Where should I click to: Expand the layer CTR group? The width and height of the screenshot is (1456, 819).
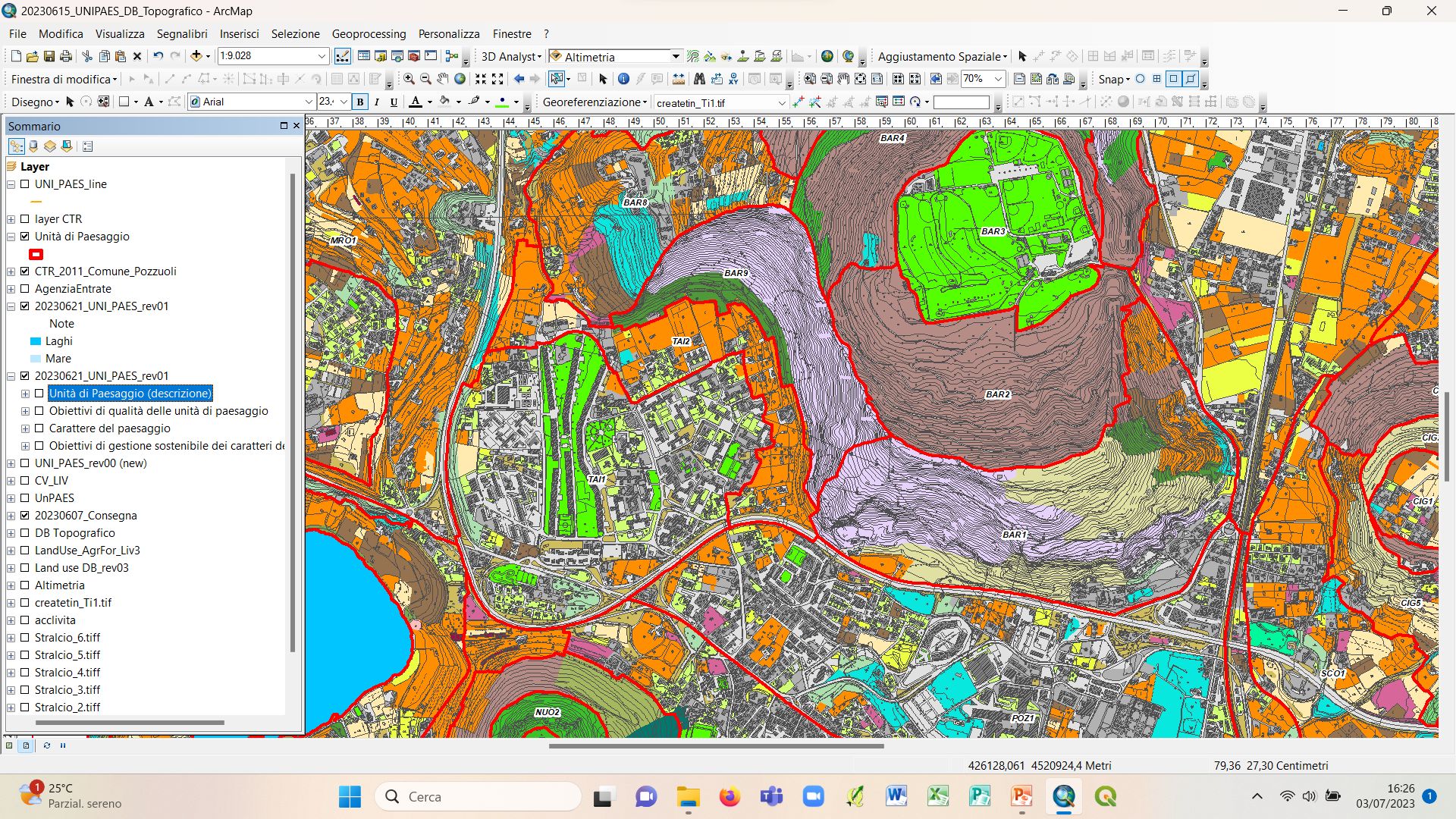coord(11,219)
